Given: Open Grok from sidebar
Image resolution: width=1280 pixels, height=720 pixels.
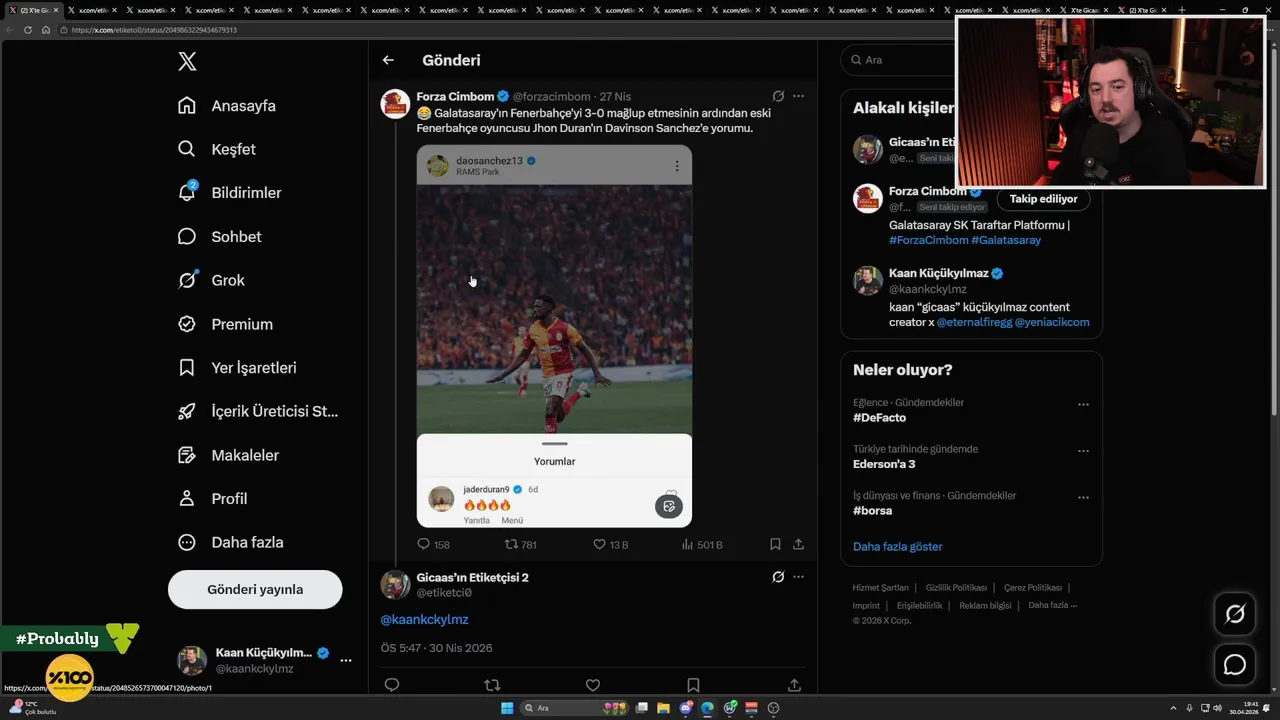Looking at the screenshot, I should 228,280.
